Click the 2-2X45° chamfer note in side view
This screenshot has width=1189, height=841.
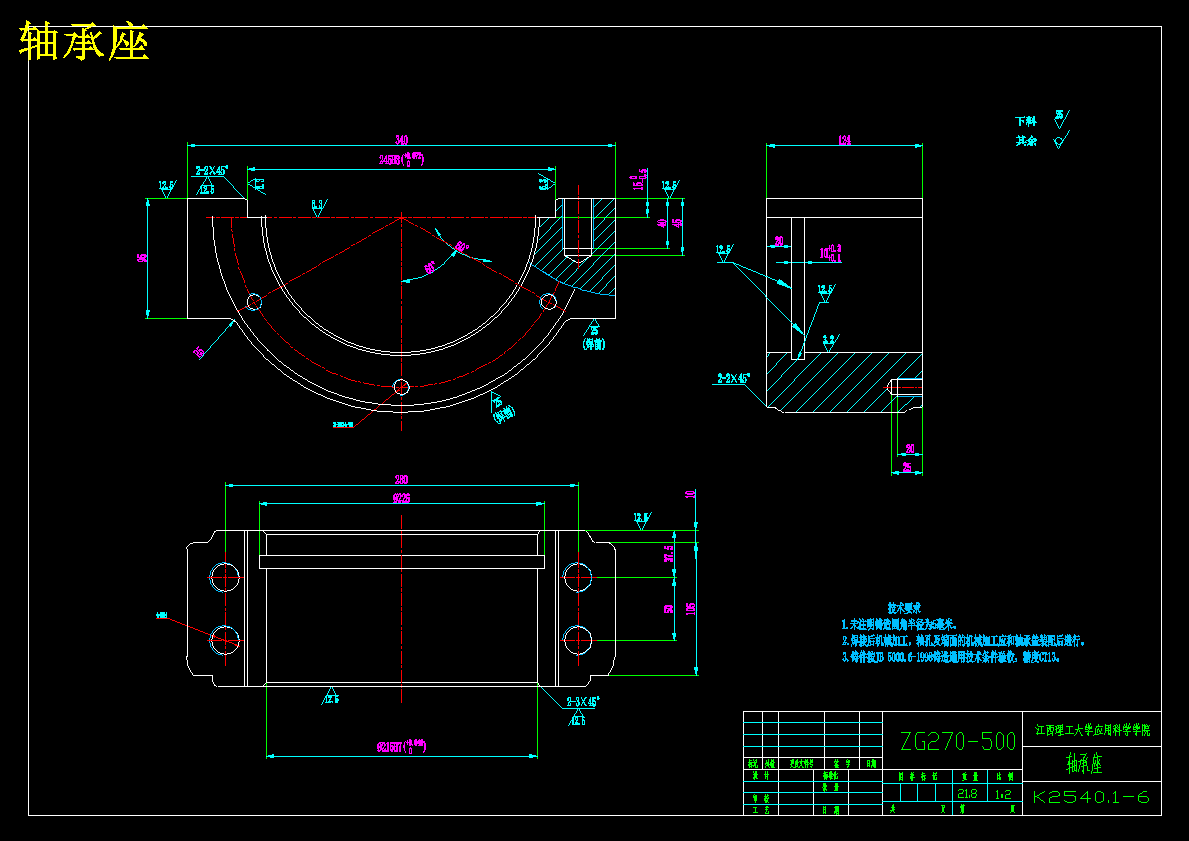733,378
